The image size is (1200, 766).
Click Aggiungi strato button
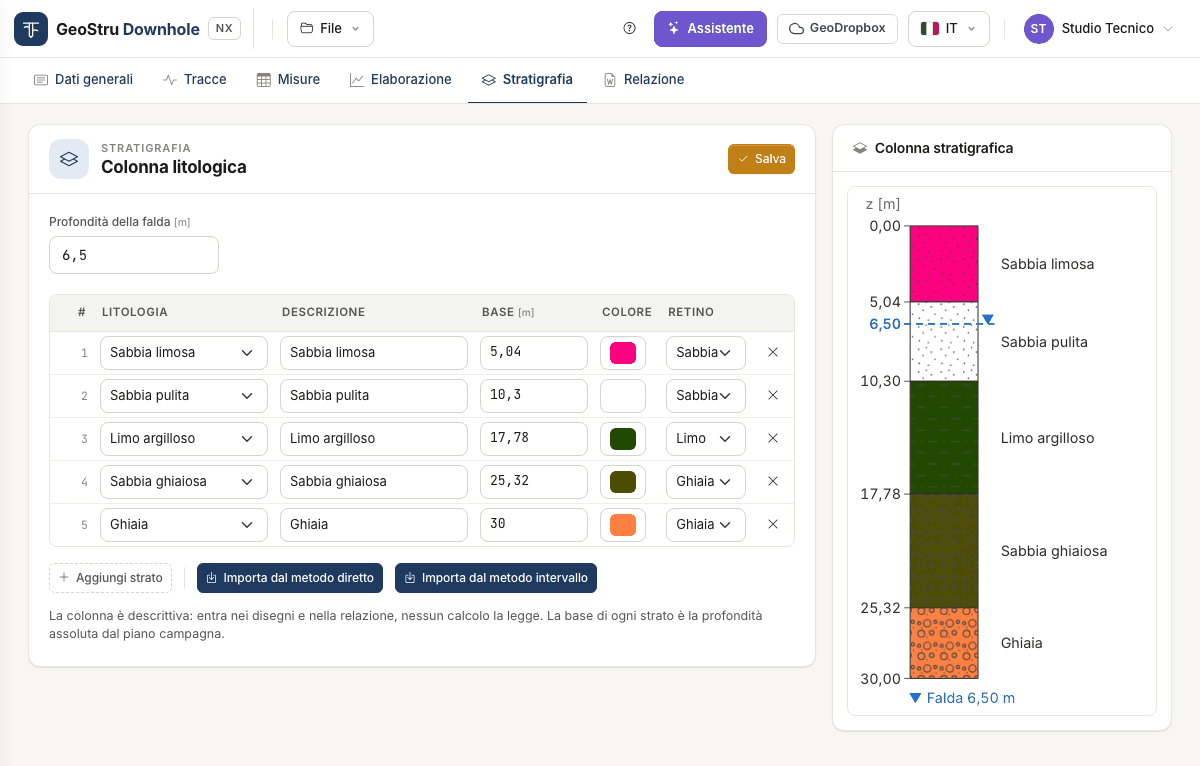point(111,578)
